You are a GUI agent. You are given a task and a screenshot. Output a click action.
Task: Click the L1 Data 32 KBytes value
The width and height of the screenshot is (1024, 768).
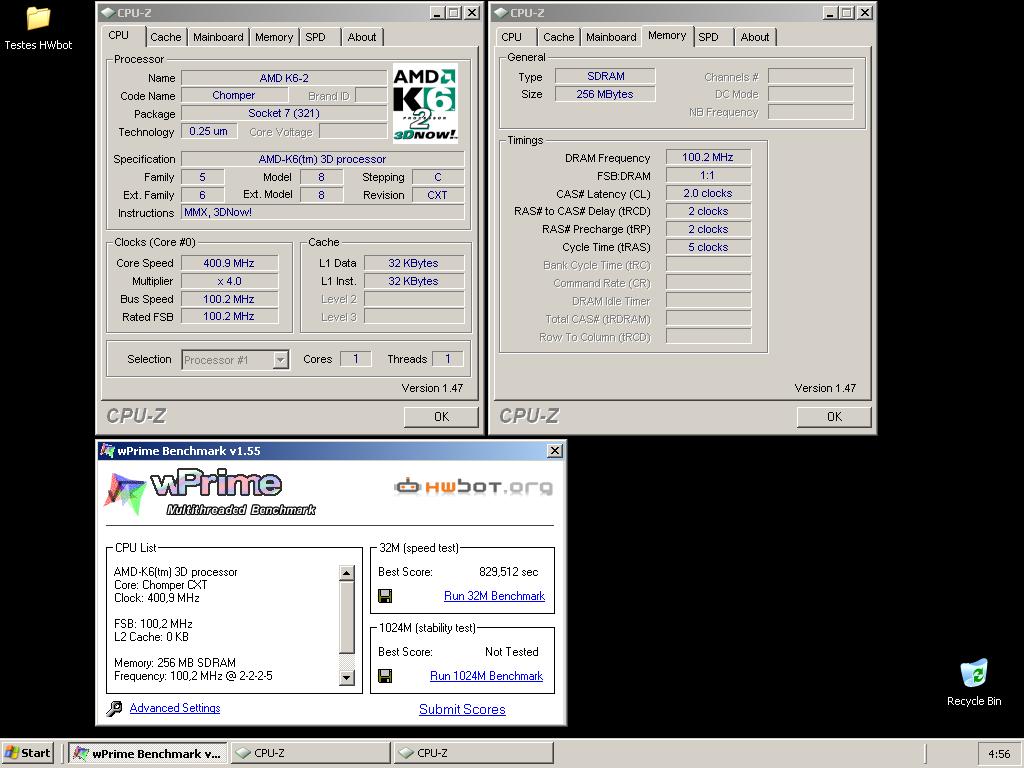(x=414, y=263)
